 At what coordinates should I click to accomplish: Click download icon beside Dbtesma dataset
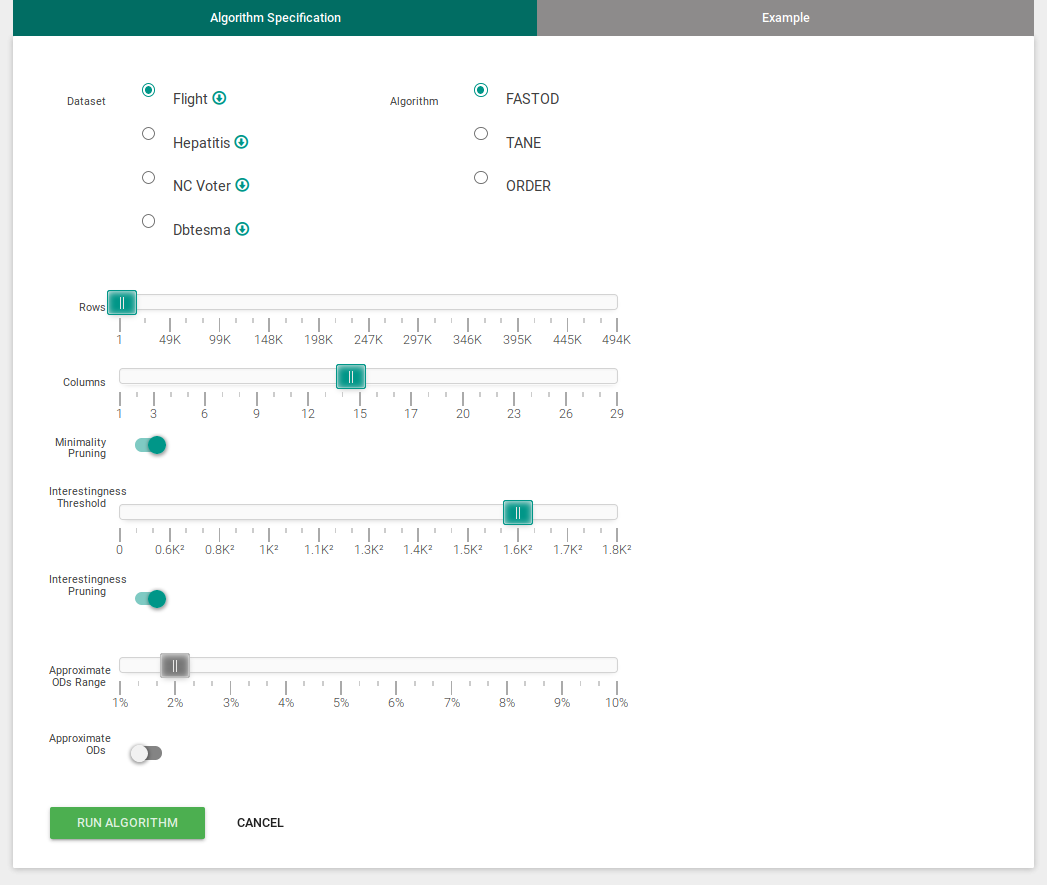click(x=242, y=229)
